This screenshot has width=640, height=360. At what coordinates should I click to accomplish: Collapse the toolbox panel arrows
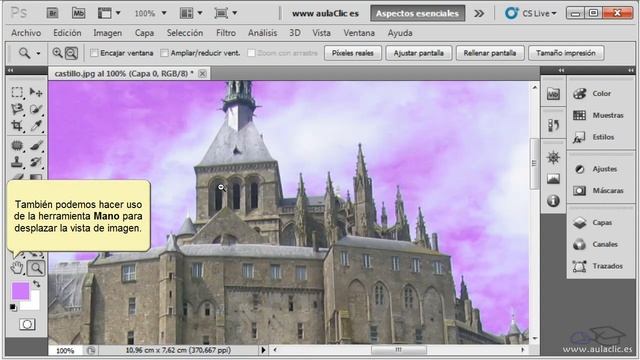[10, 70]
